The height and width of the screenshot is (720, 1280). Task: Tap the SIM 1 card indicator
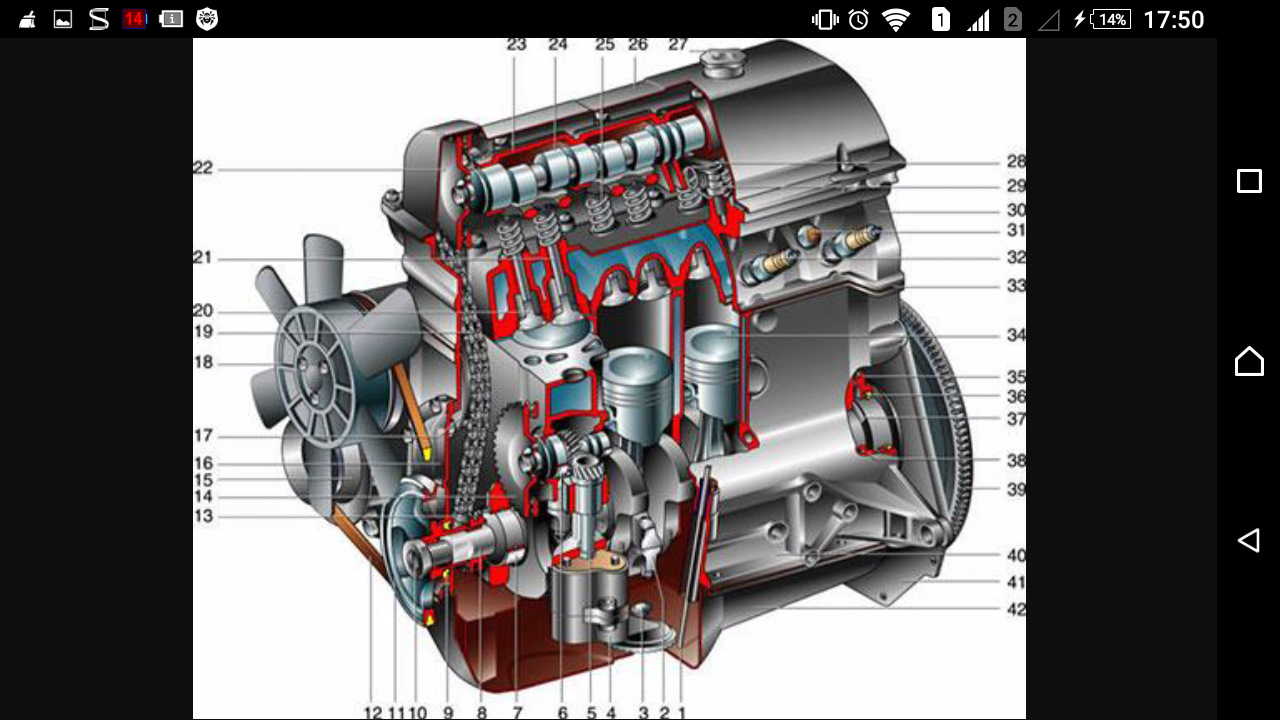pyautogui.click(x=940, y=20)
